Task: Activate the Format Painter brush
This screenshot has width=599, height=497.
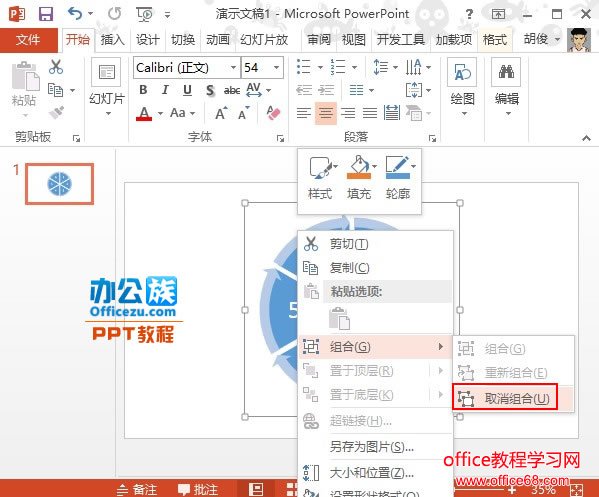Action: [56, 112]
